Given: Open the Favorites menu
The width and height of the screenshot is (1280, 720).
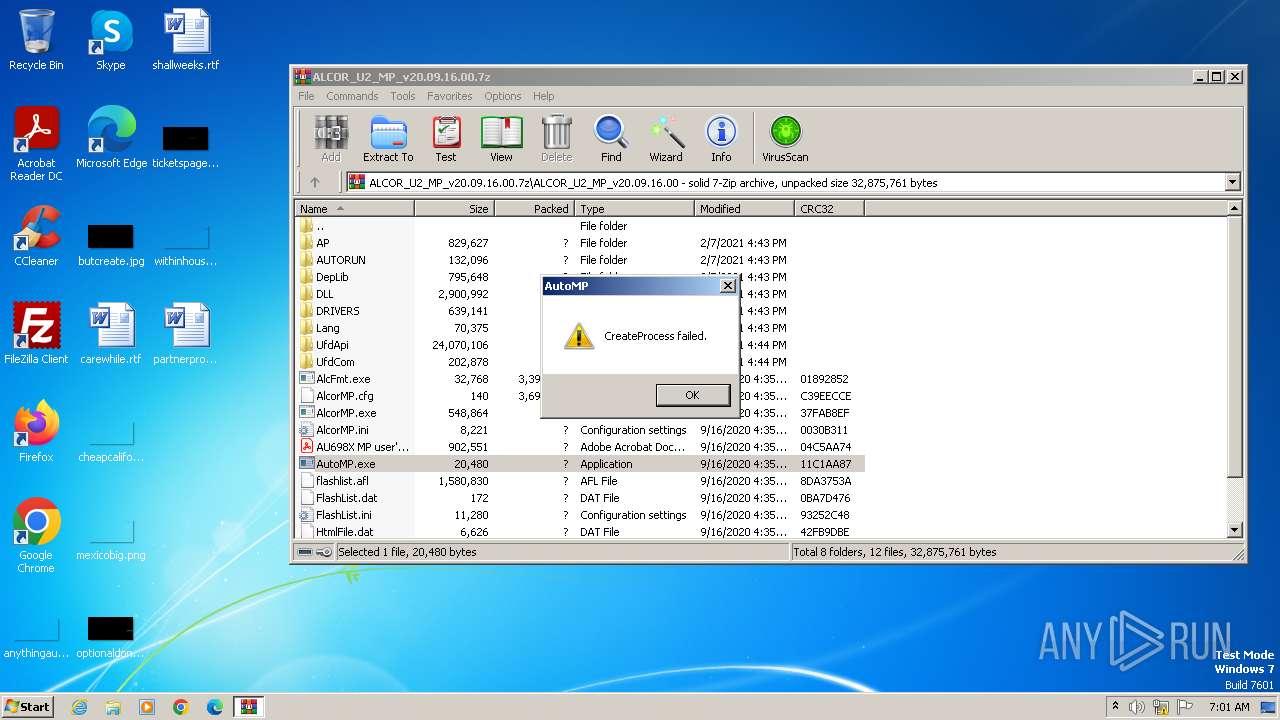Looking at the screenshot, I should (449, 96).
